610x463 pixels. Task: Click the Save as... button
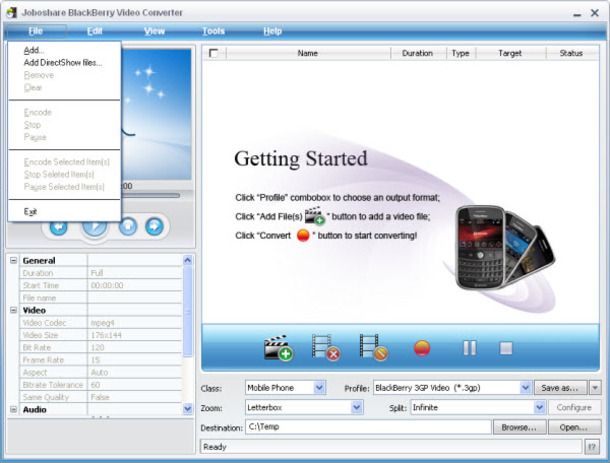tap(561, 388)
